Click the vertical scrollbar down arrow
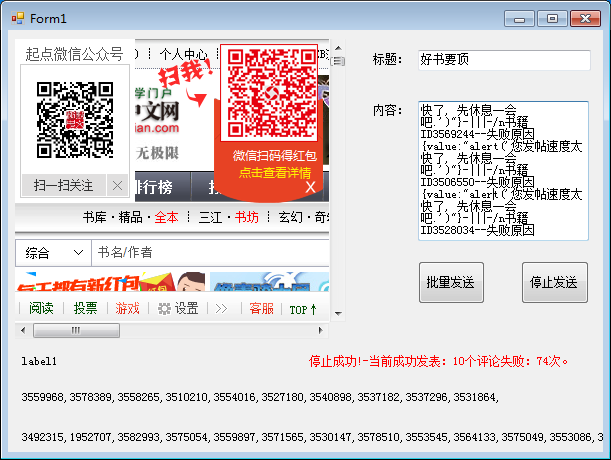This screenshot has height=460, width=611. tap(338, 313)
